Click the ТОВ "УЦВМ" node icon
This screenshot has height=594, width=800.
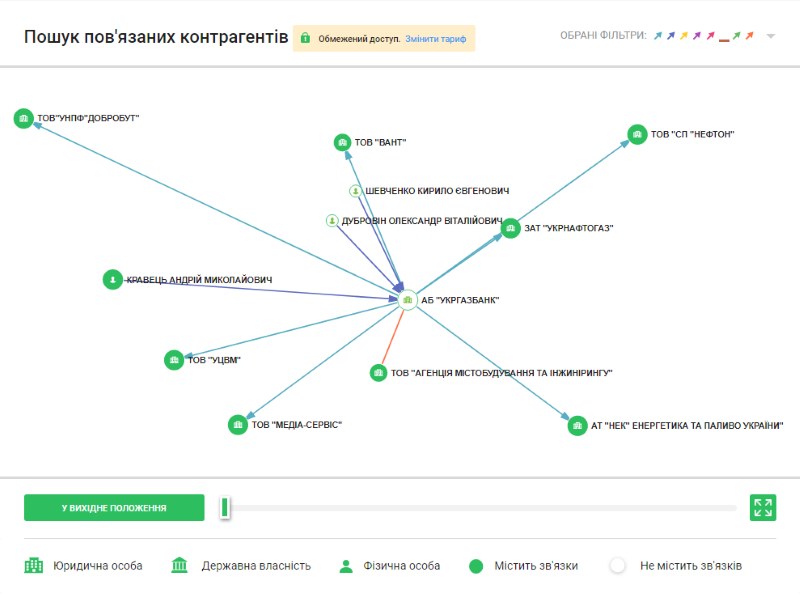(174, 360)
